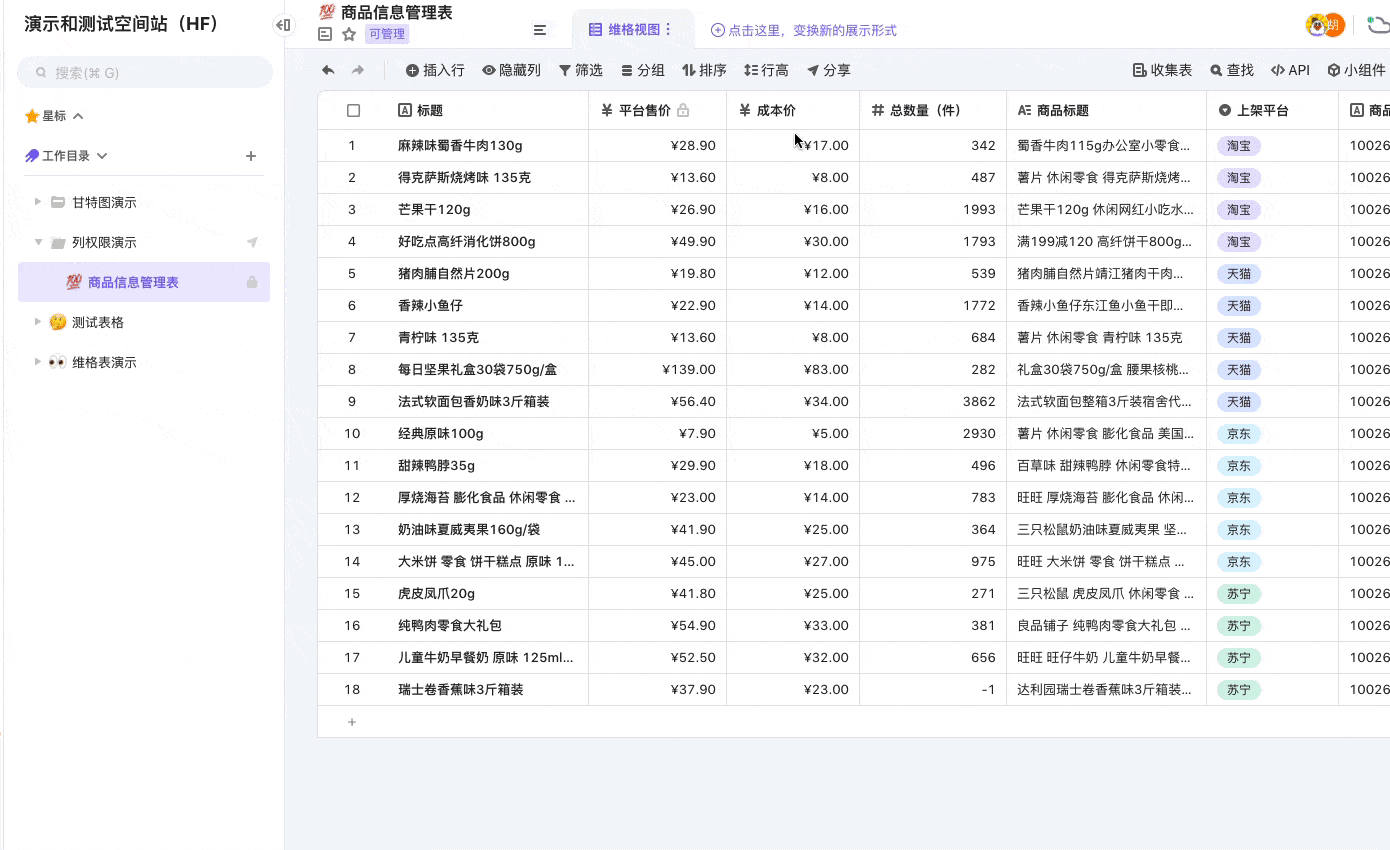This screenshot has height=850, width=1390.
Task: Click the 可管理 permission tag
Action: tap(387, 34)
